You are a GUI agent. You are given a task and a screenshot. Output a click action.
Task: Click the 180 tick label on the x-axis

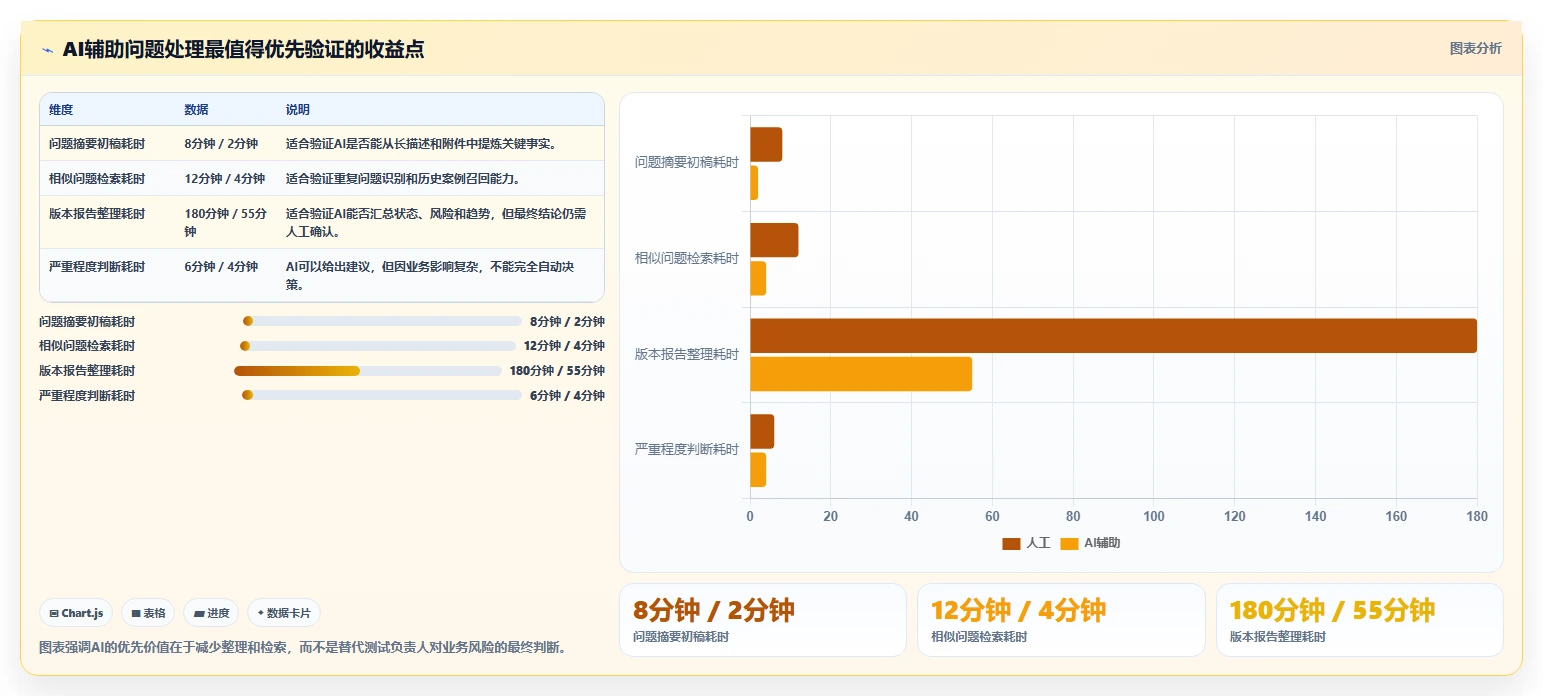[1477, 517]
